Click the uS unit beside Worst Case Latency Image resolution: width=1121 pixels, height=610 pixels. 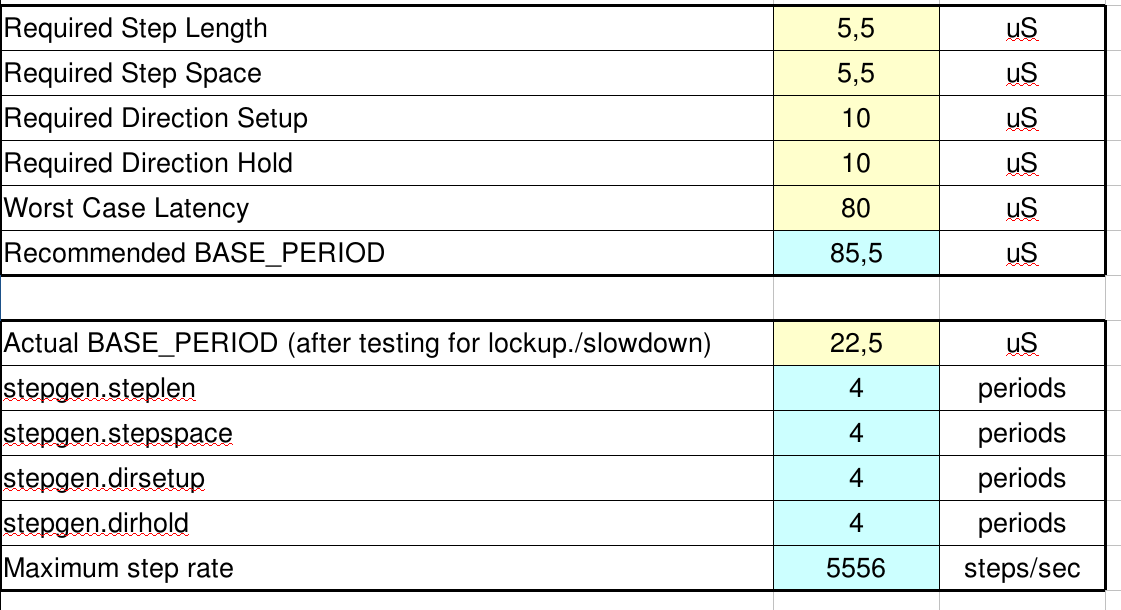(1022, 208)
